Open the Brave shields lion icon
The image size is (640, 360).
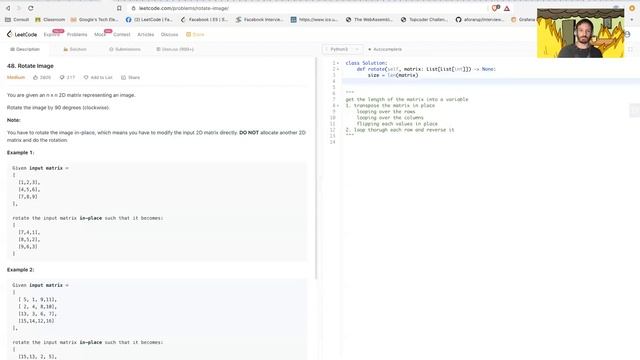click(495, 8)
